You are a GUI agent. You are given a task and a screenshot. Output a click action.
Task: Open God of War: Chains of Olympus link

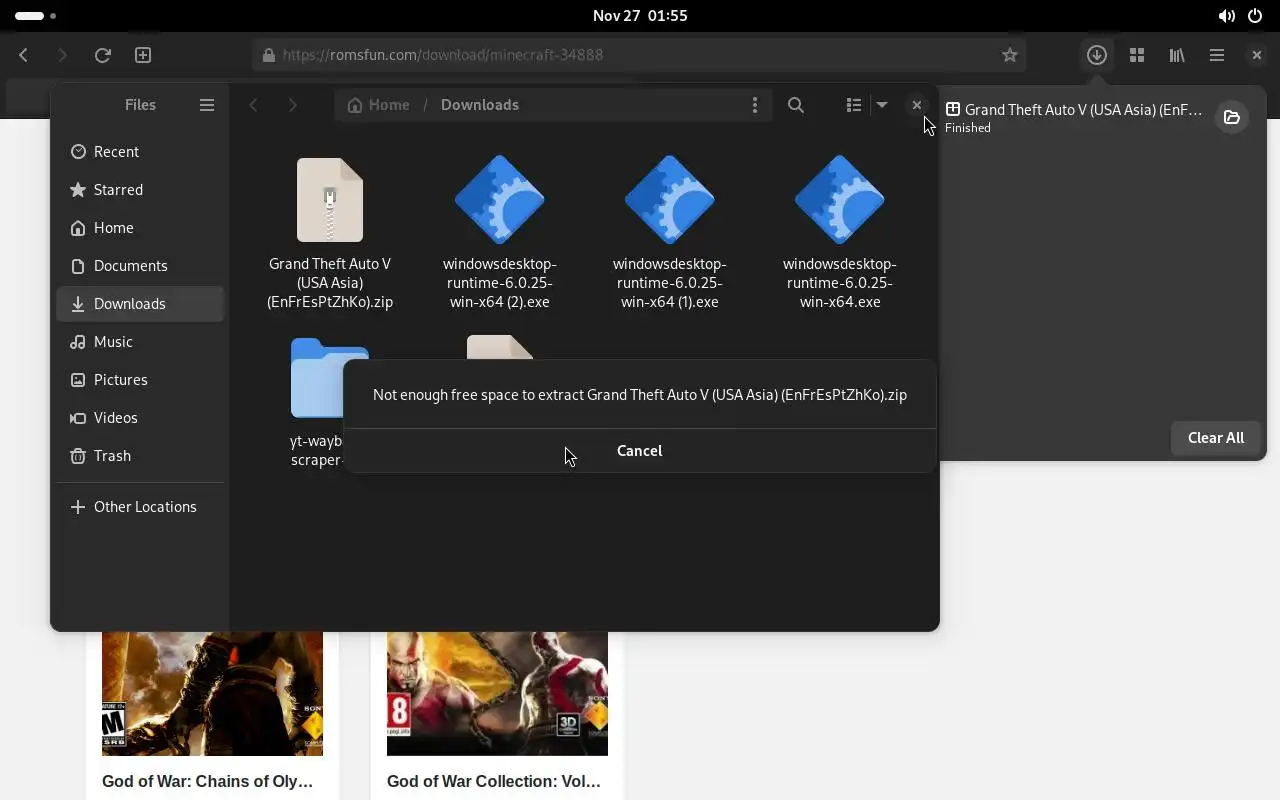(208, 781)
